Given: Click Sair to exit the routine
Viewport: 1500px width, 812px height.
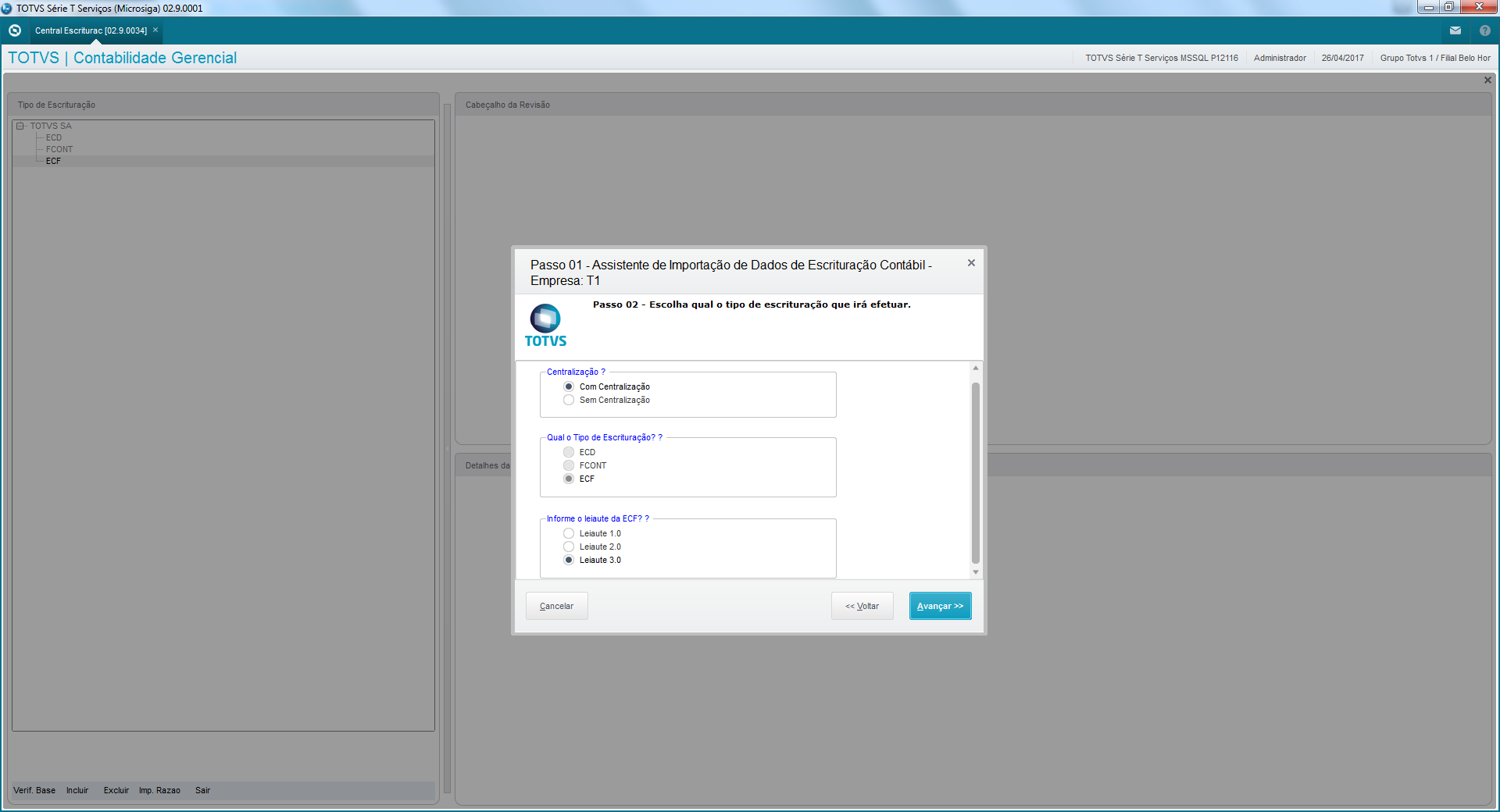Looking at the screenshot, I should pos(203,790).
